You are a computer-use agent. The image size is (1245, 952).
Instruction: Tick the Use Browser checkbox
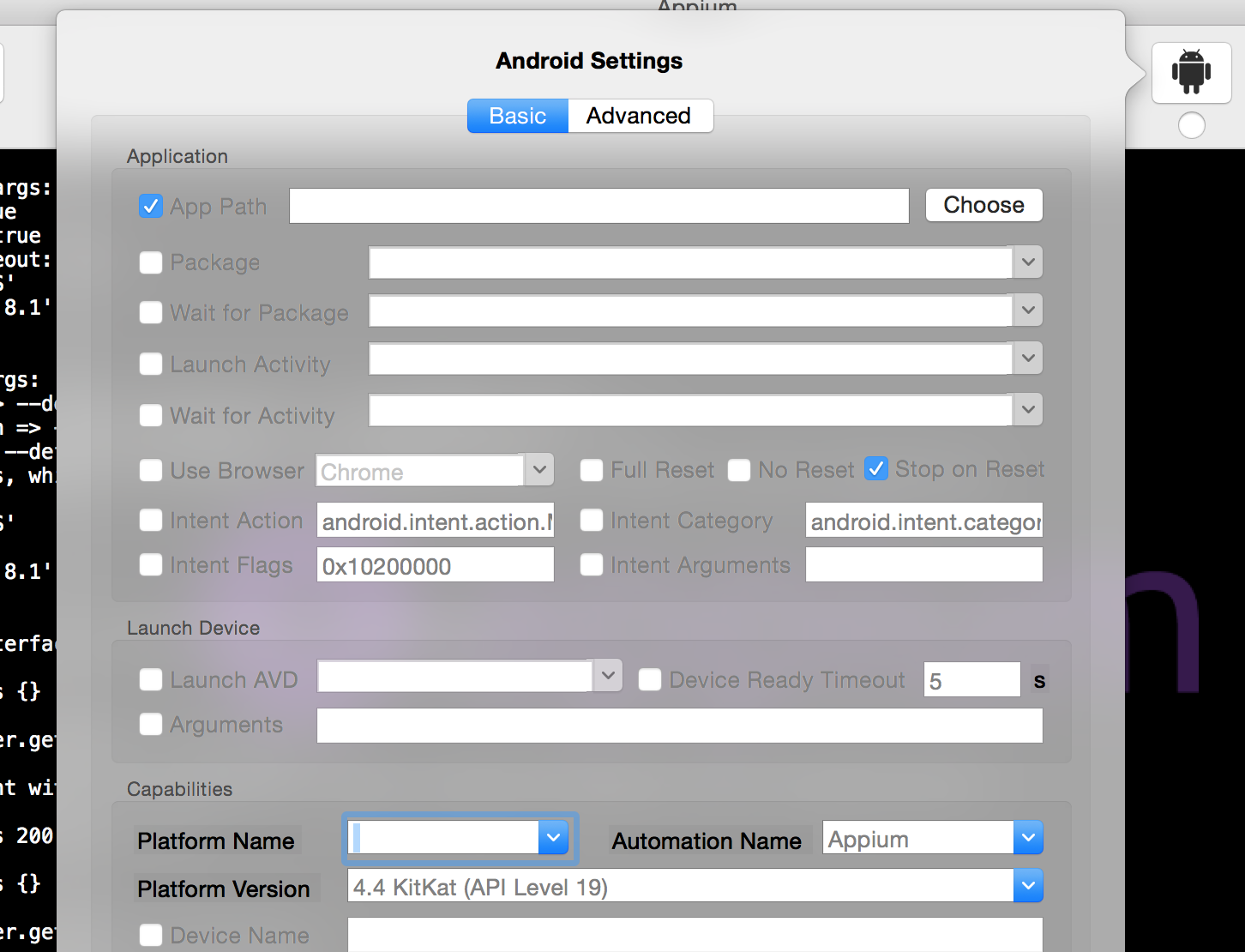point(151,470)
